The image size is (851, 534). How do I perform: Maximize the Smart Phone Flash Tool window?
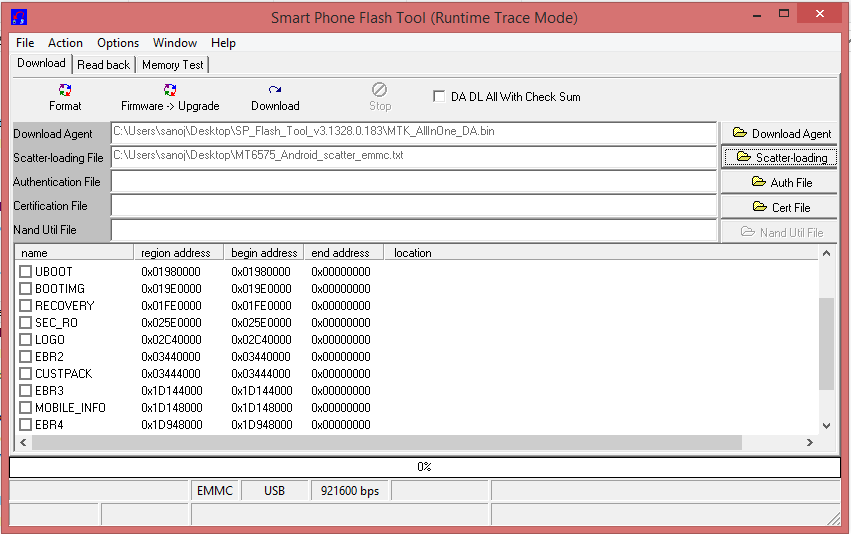[x=784, y=15]
